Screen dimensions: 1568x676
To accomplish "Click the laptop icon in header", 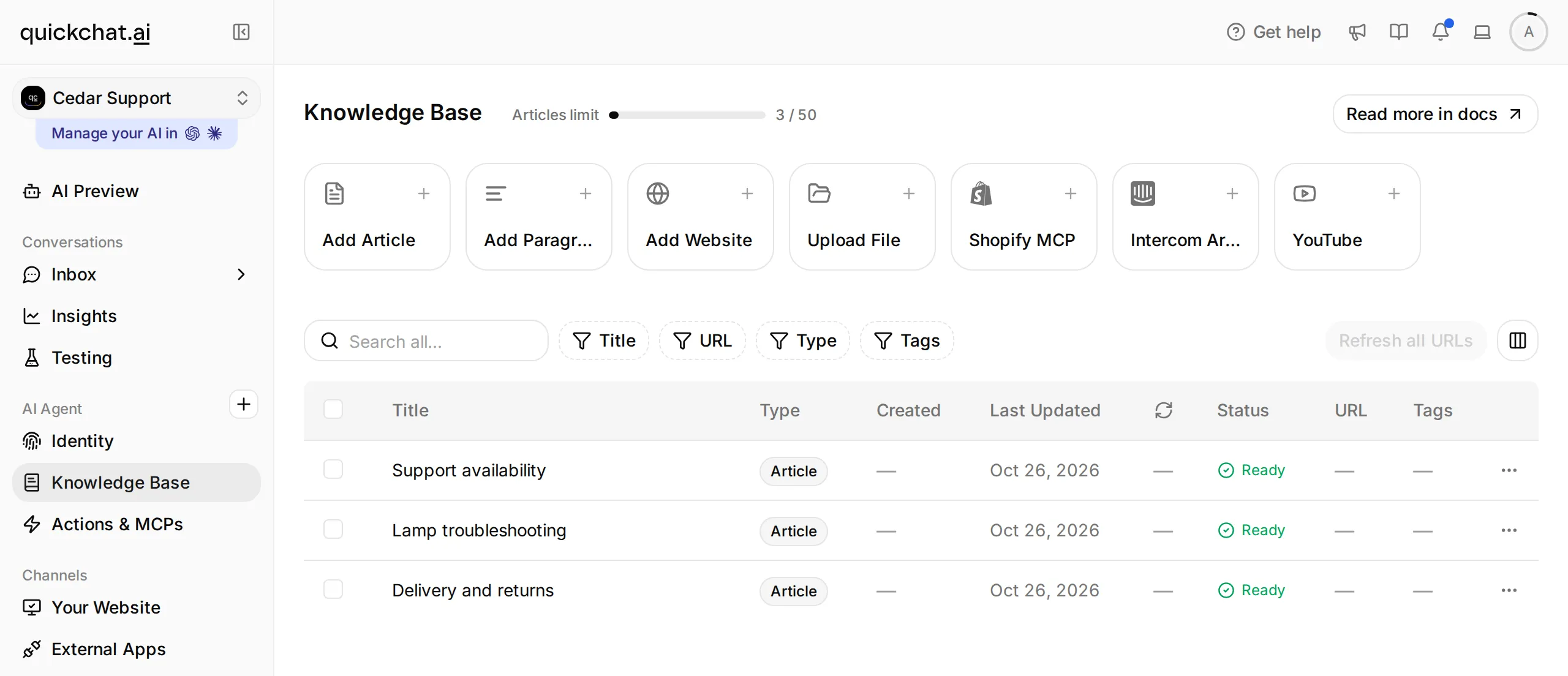I will 1482,32.
